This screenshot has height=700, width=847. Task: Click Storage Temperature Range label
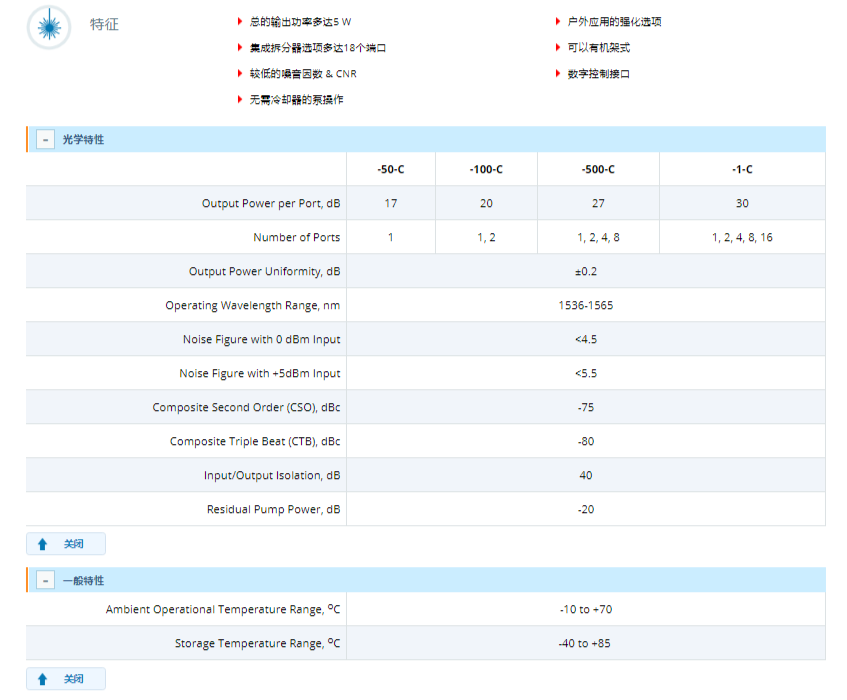[x=257, y=643]
